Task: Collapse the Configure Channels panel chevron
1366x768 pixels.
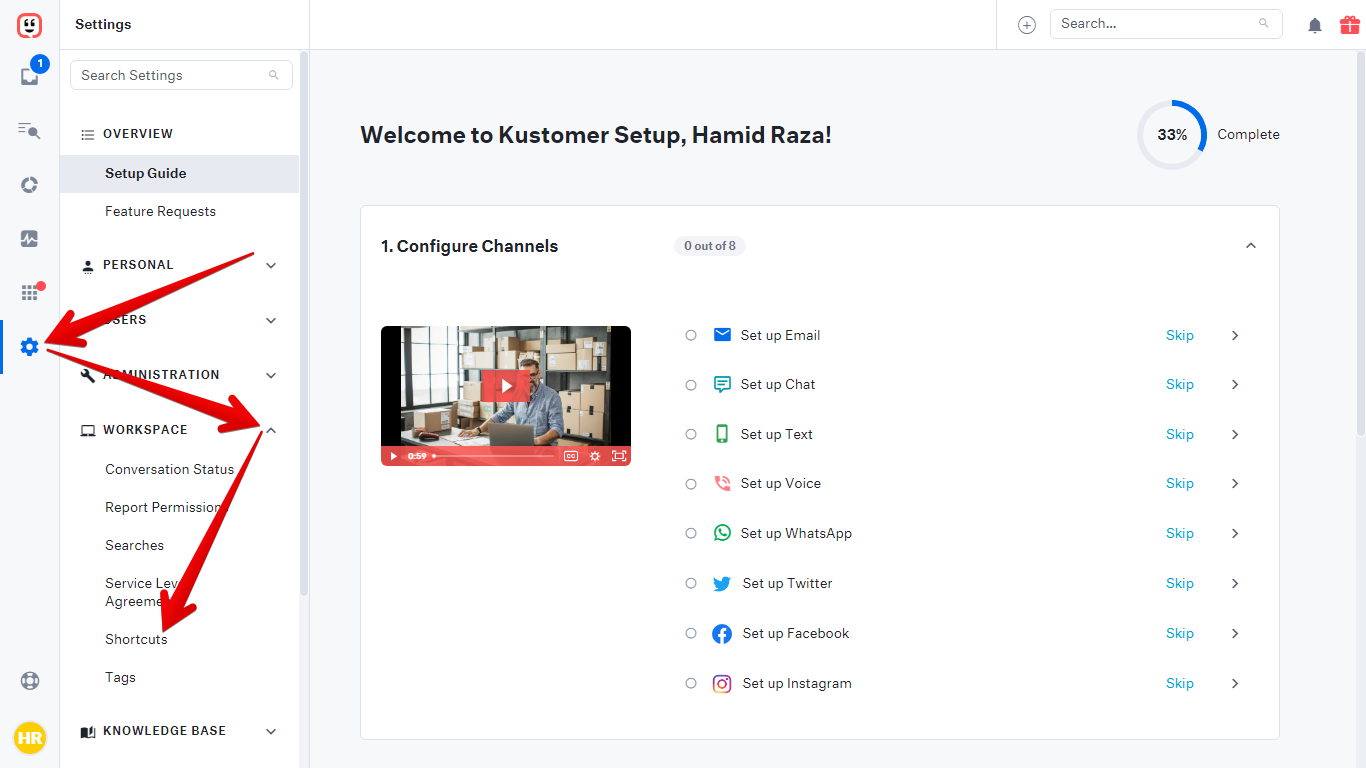Action: (x=1250, y=246)
